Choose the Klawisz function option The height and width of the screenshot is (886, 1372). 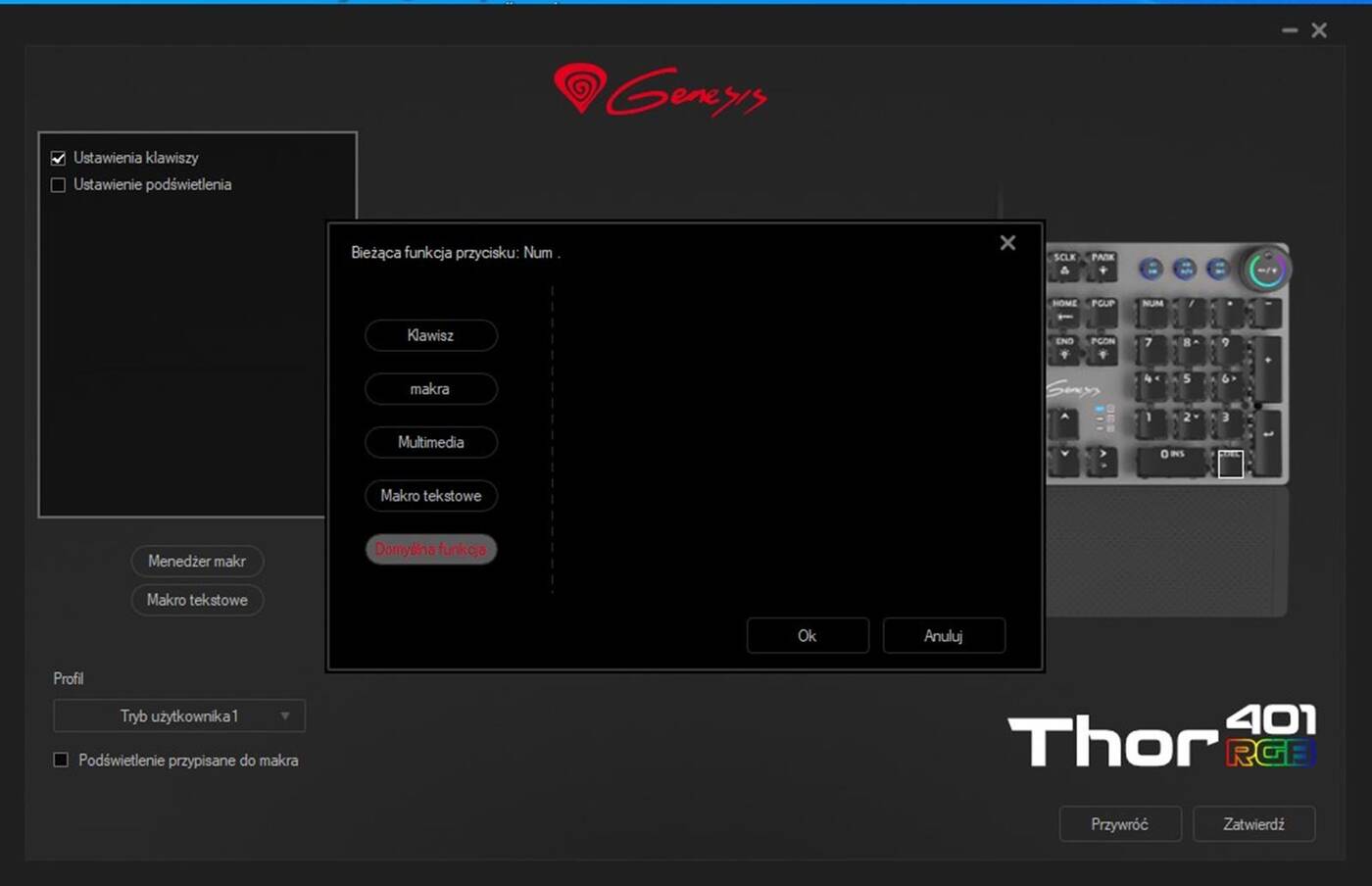point(430,335)
